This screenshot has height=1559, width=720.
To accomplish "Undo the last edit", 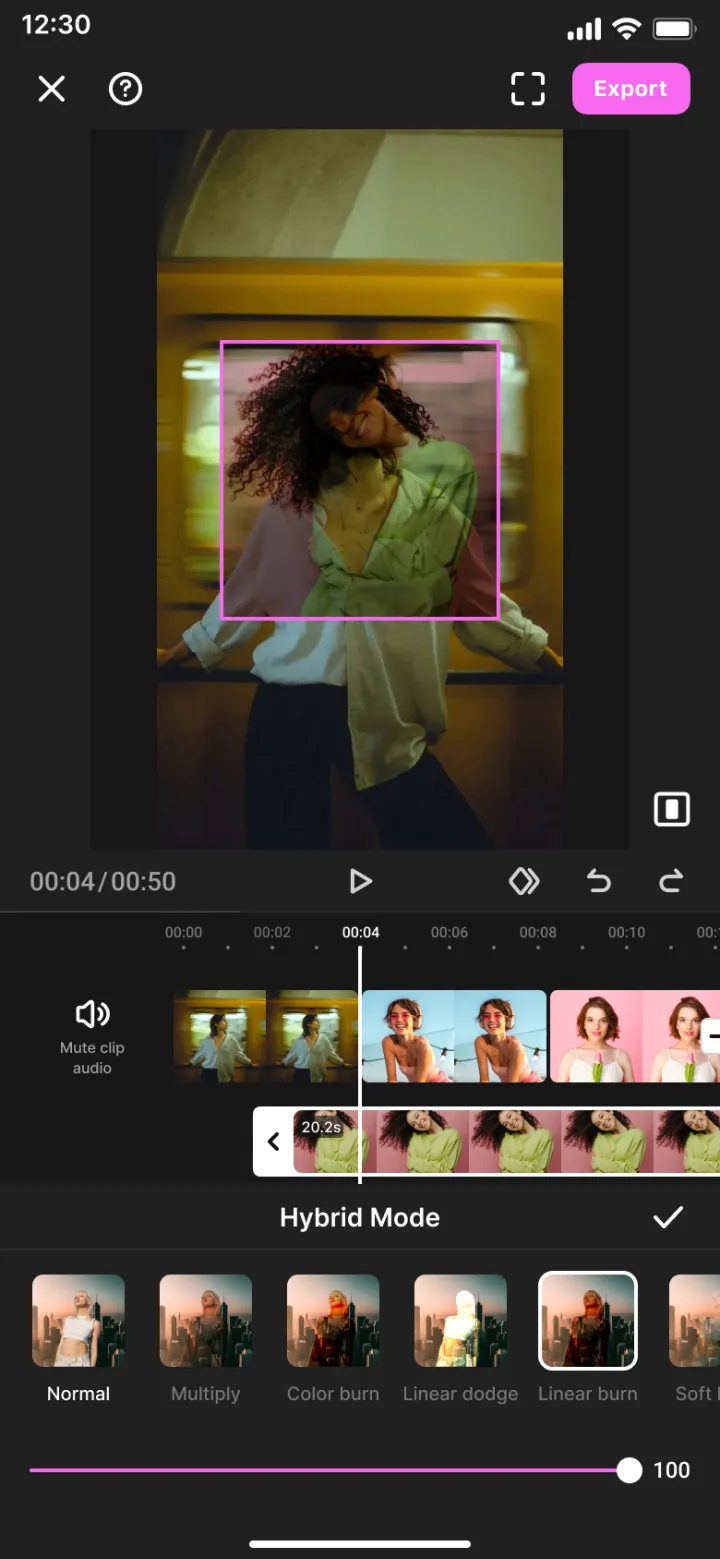I will [598, 881].
